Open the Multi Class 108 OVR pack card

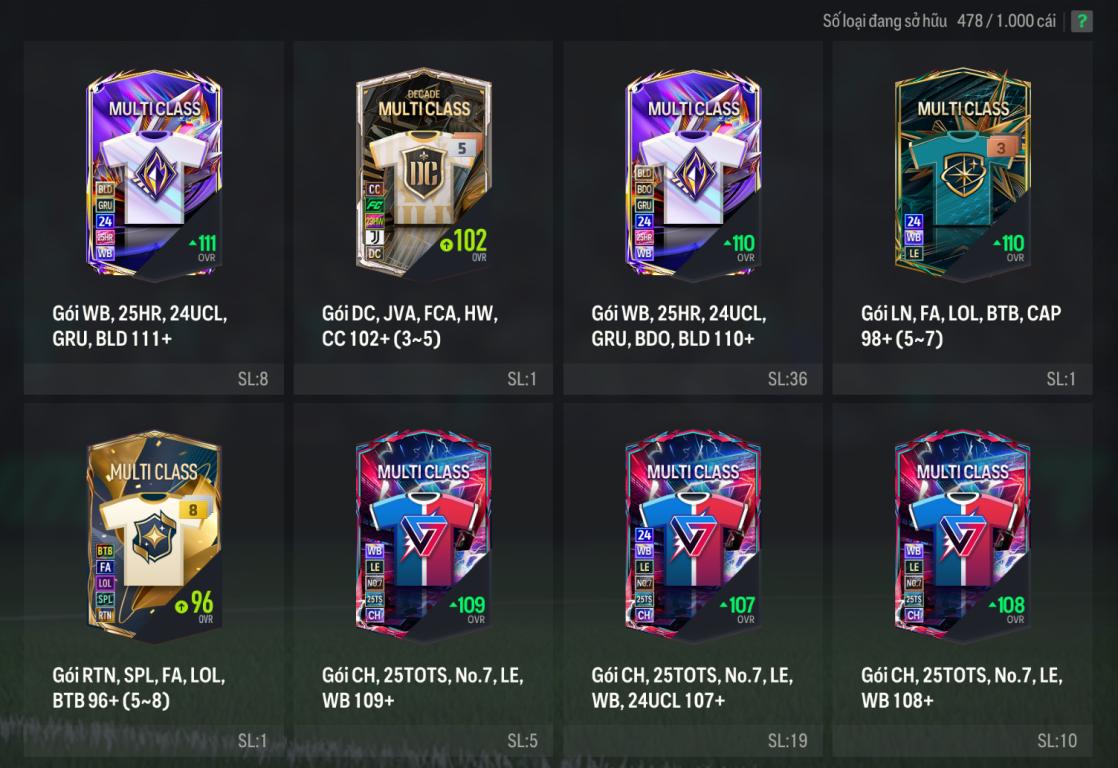click(x=963, y=535)
